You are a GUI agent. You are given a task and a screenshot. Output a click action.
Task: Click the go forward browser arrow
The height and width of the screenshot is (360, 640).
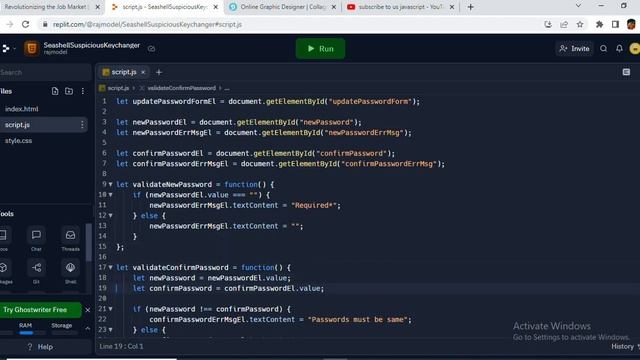coord(9,24)
